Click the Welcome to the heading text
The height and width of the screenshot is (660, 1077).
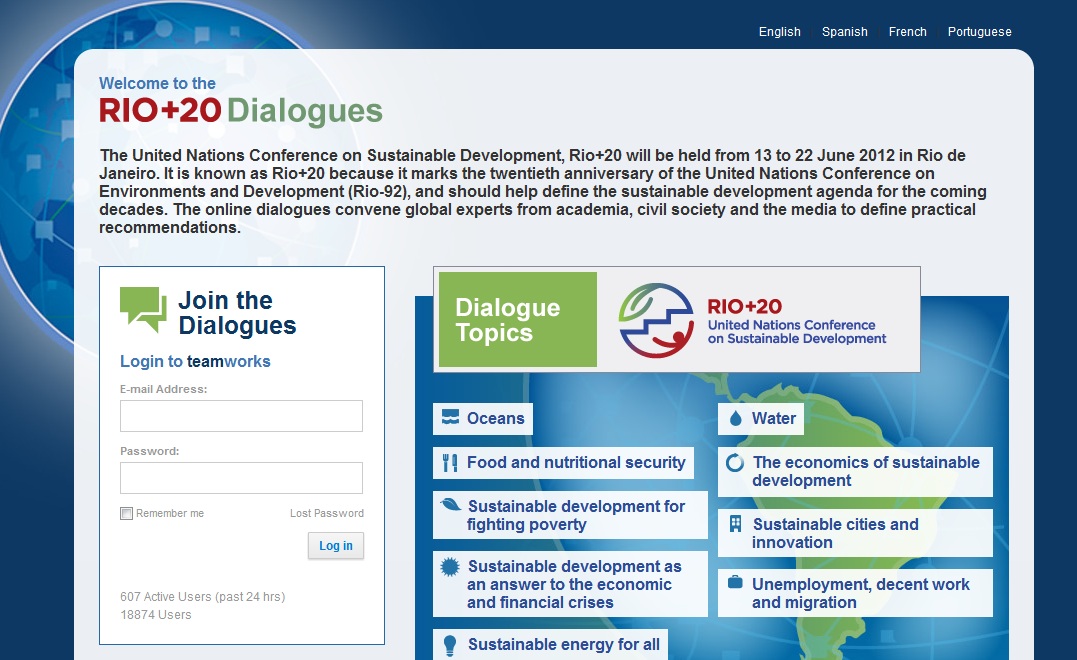[157, 83]
